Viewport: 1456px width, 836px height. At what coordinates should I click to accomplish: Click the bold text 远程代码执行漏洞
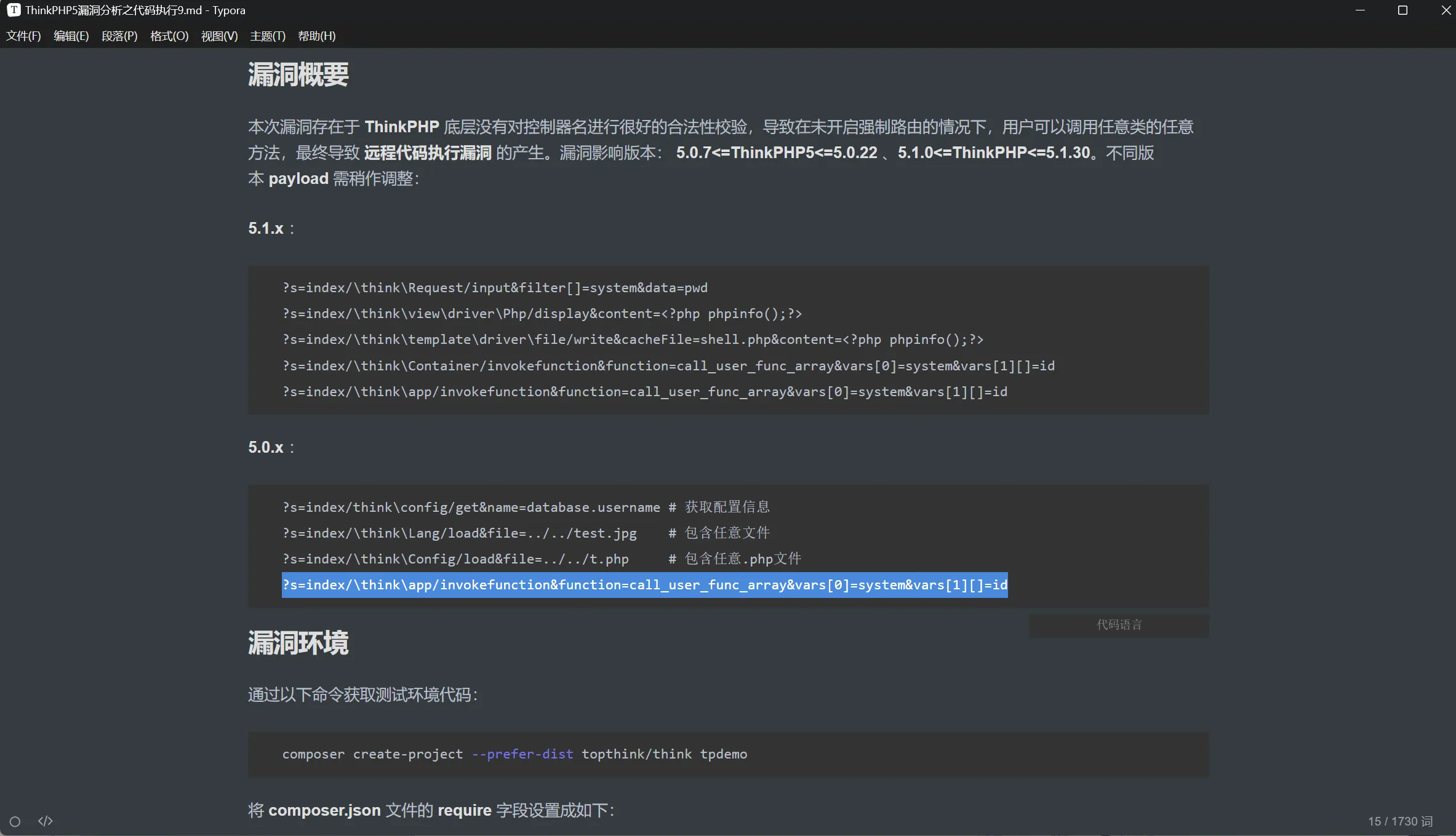pos(428,153)
